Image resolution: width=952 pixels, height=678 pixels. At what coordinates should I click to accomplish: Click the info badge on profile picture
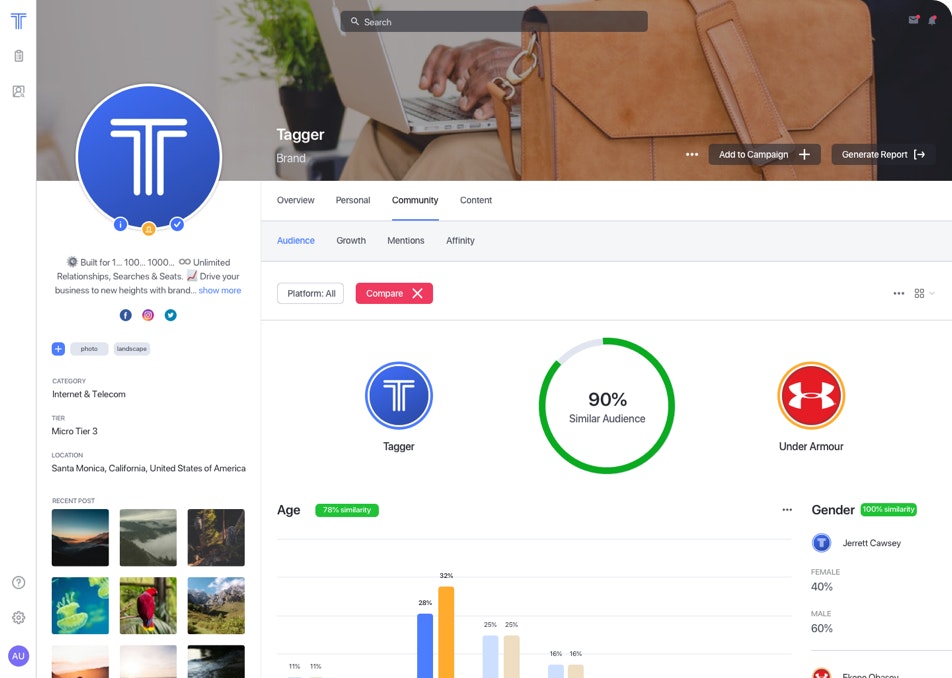[x=120, y=225]
